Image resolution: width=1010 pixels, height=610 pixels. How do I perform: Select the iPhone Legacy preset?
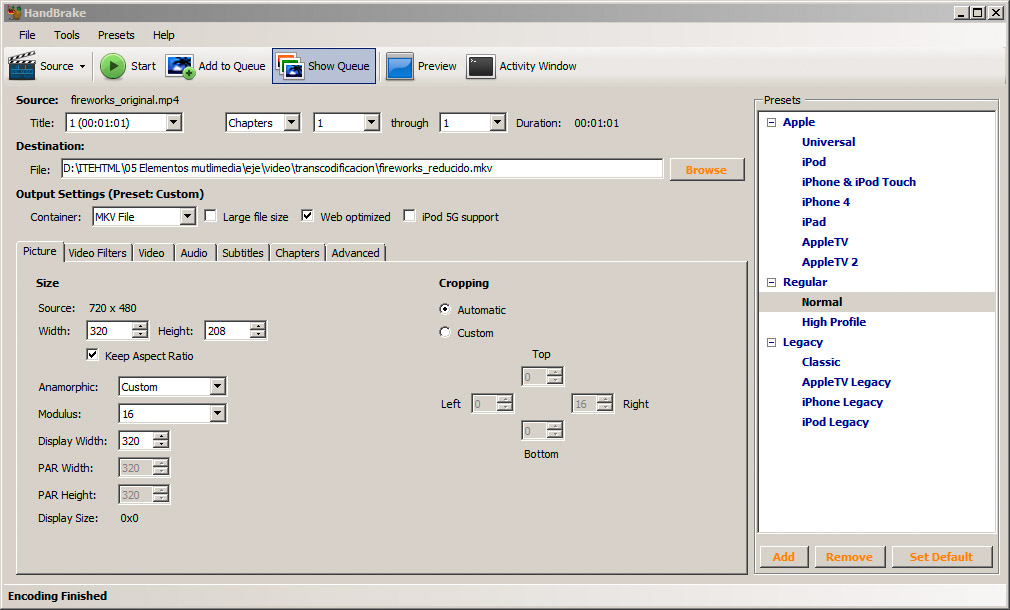pos(843,401)
